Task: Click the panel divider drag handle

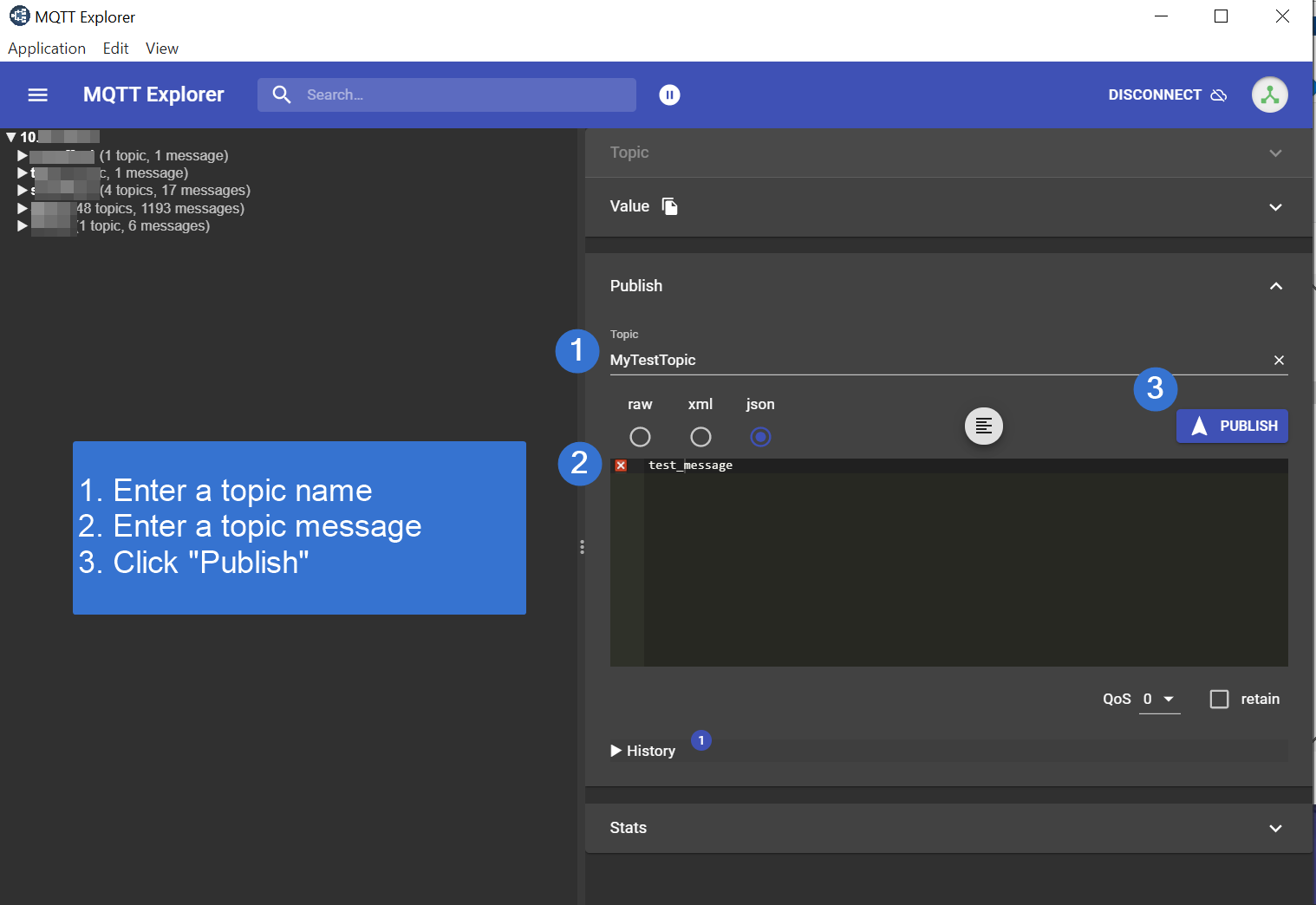Action: (582, 547)
